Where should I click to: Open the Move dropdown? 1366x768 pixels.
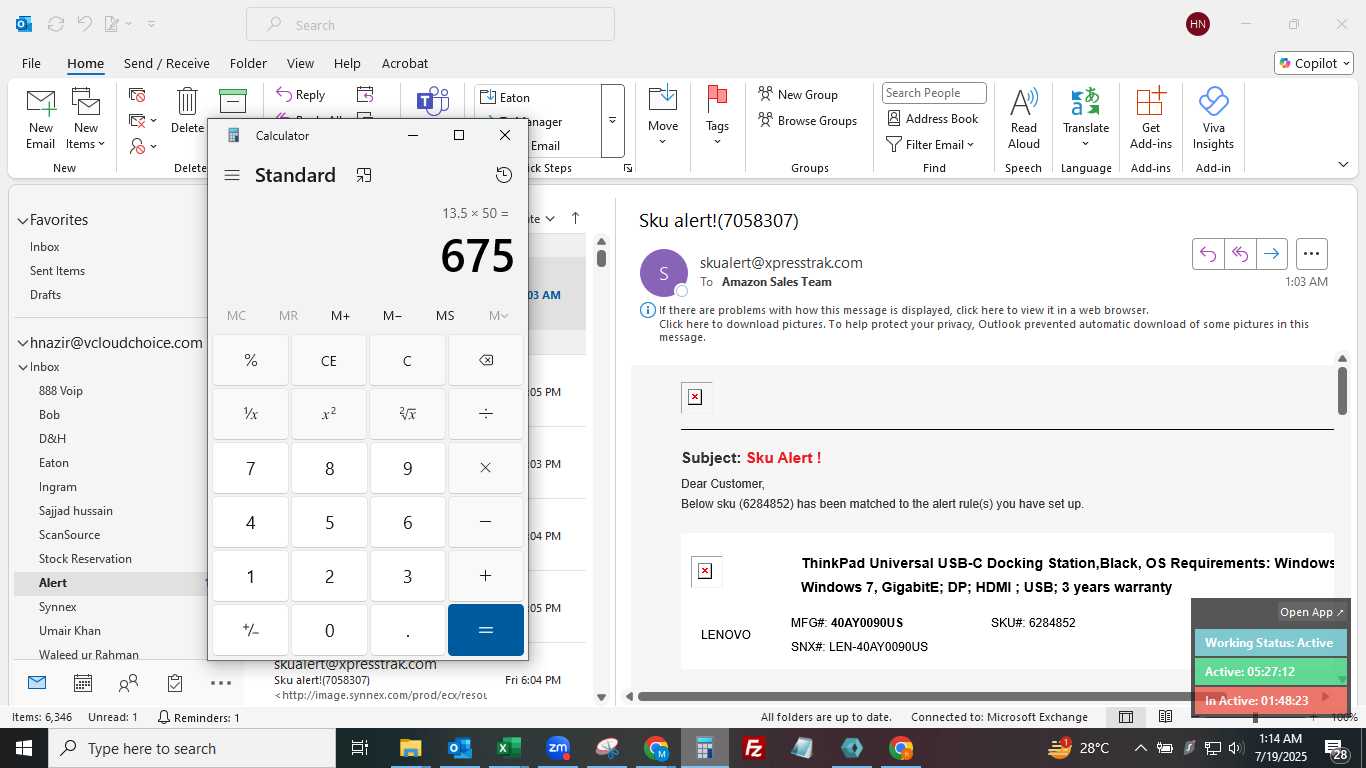663,116
